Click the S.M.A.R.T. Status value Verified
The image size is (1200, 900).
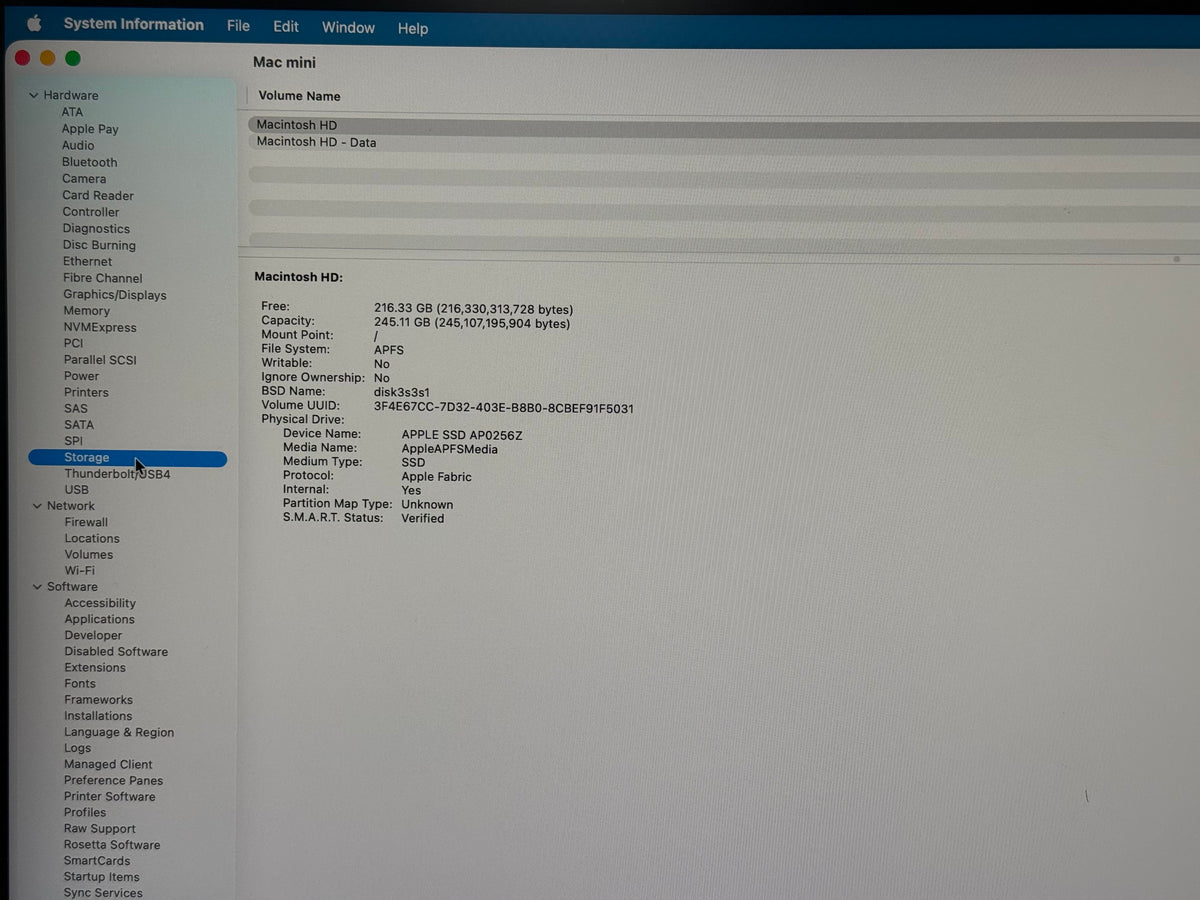(423, 519)
